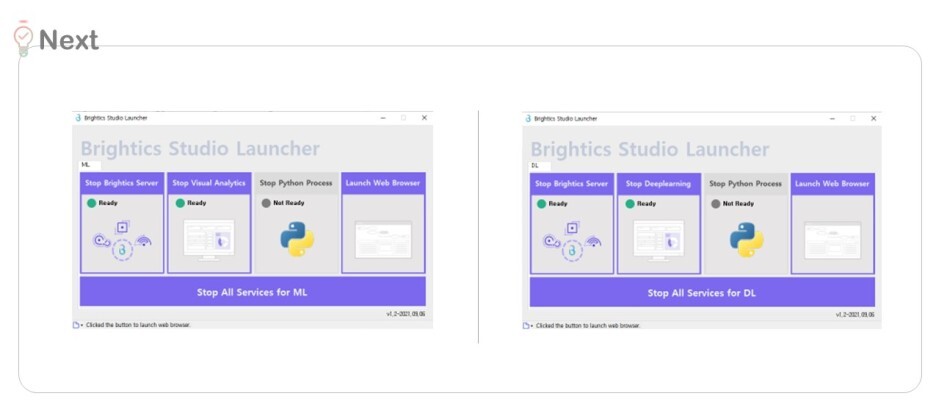
Task: Click Brightics title bar icon of DL window
Action: tap(528, 118)
